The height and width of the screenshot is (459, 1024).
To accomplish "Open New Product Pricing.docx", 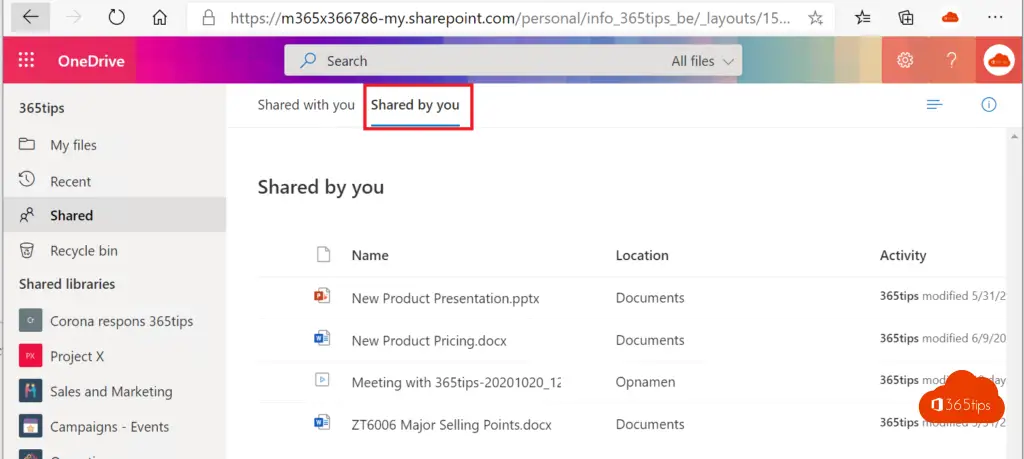I will click(x=429, y=341).
